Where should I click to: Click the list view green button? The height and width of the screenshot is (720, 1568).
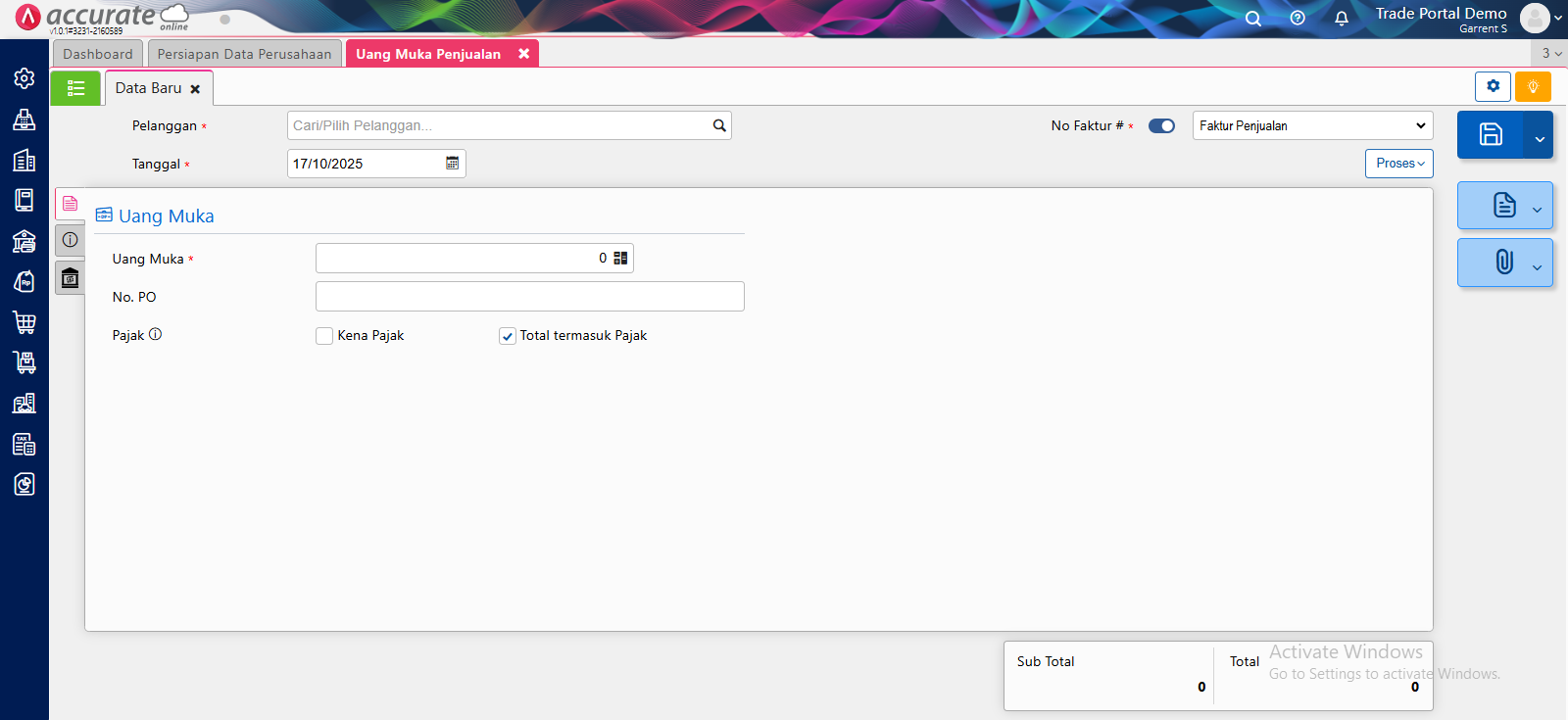75,88
